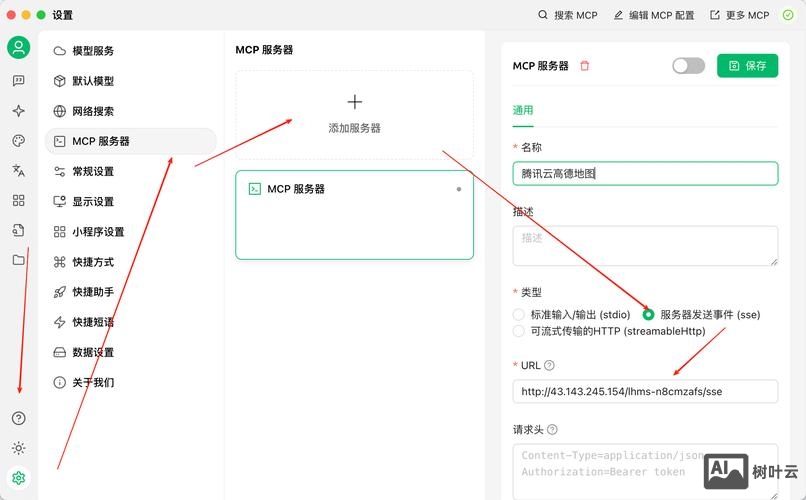This screenshot has width=806, height=500.
Task: Click the URL help question icon
Action: [549, 365]
